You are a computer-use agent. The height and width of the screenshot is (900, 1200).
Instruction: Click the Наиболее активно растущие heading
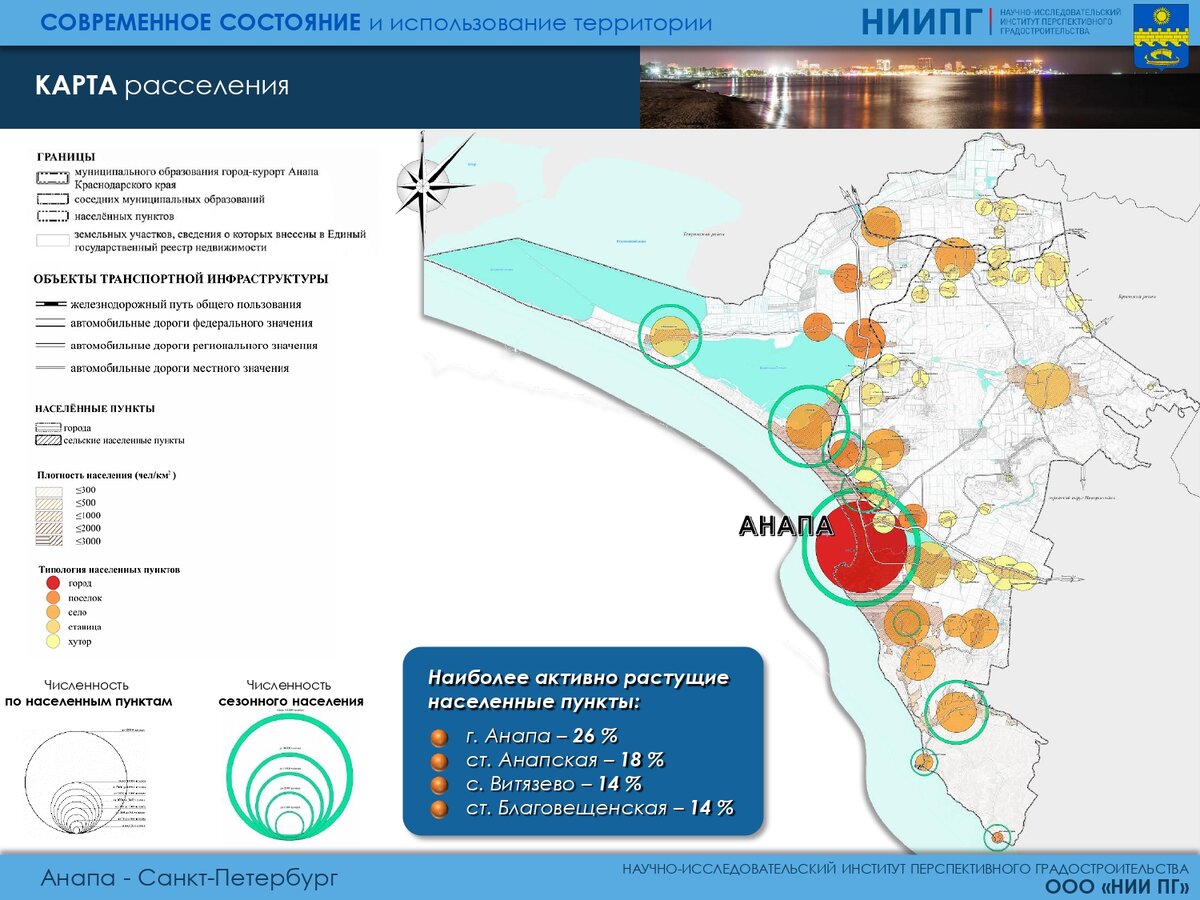click(578, 690)
